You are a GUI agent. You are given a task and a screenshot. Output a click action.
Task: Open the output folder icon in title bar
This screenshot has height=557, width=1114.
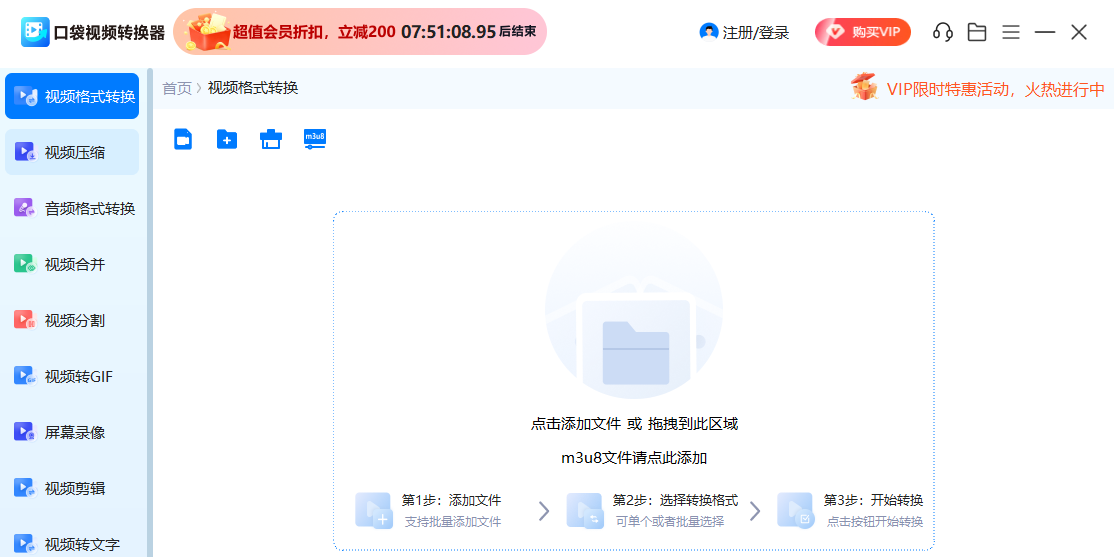click(977, 32)
